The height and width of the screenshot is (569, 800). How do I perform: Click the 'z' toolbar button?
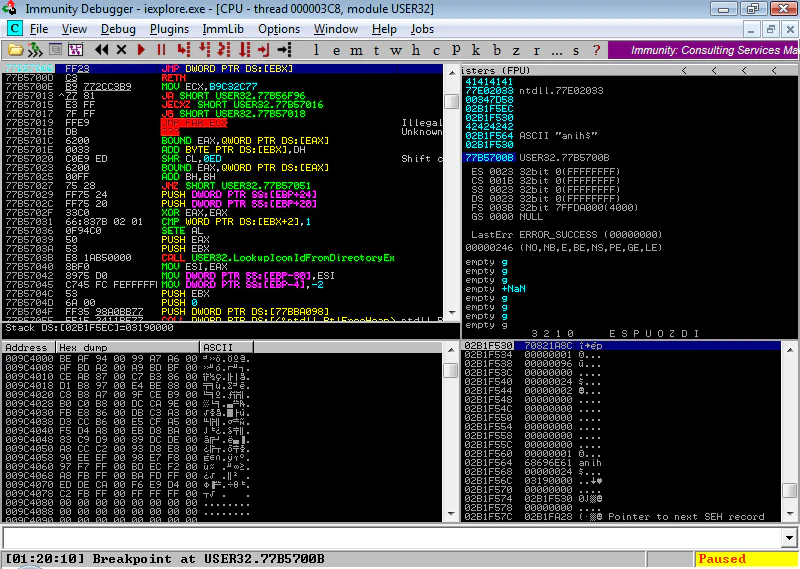coord(516,50)
